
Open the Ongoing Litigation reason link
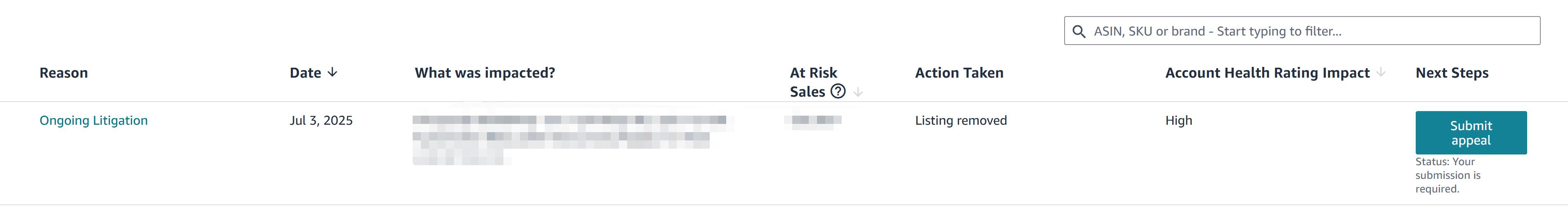(94, 121)
